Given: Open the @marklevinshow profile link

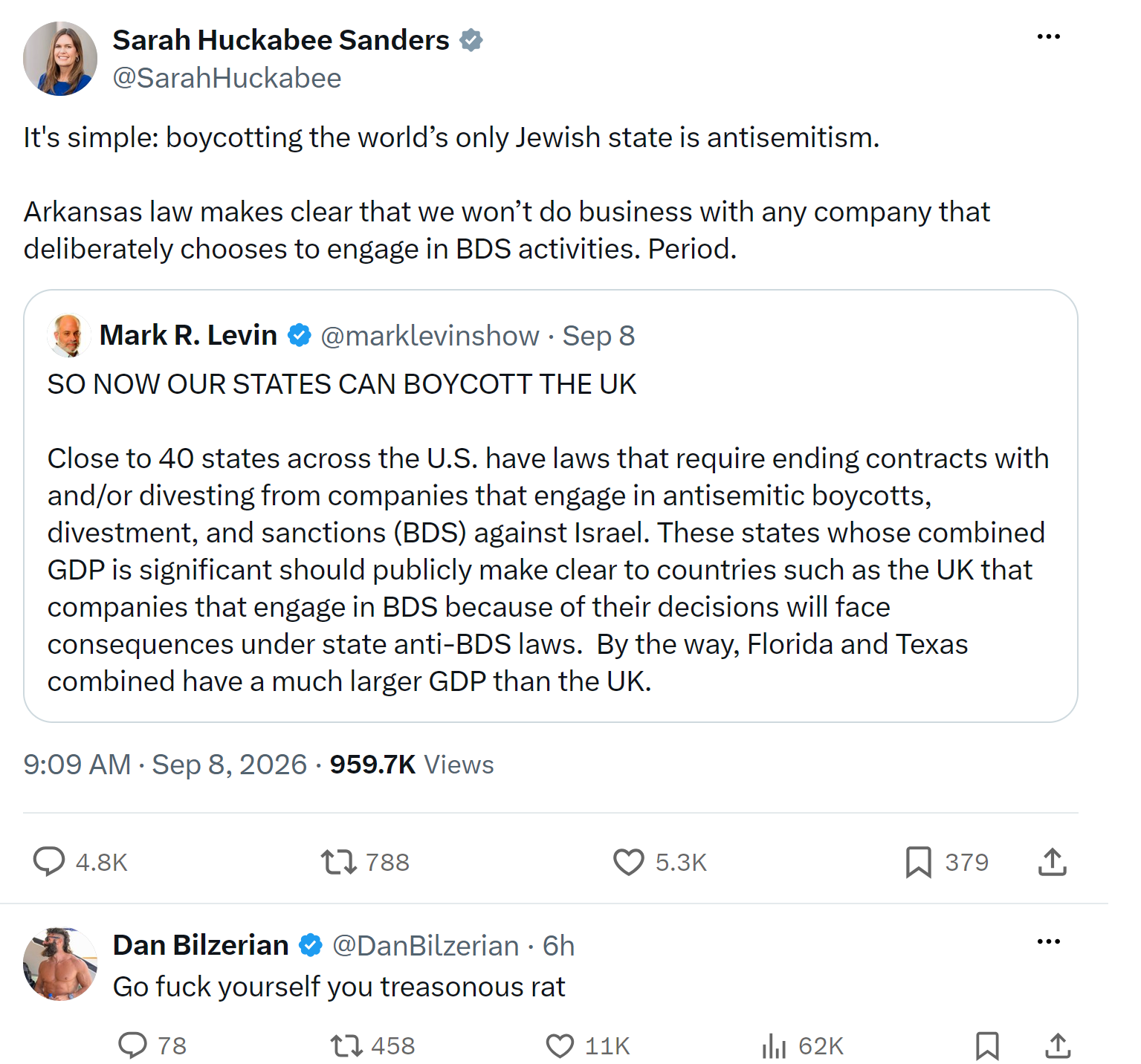Looking at the screenshot, I should pos(430,336).
